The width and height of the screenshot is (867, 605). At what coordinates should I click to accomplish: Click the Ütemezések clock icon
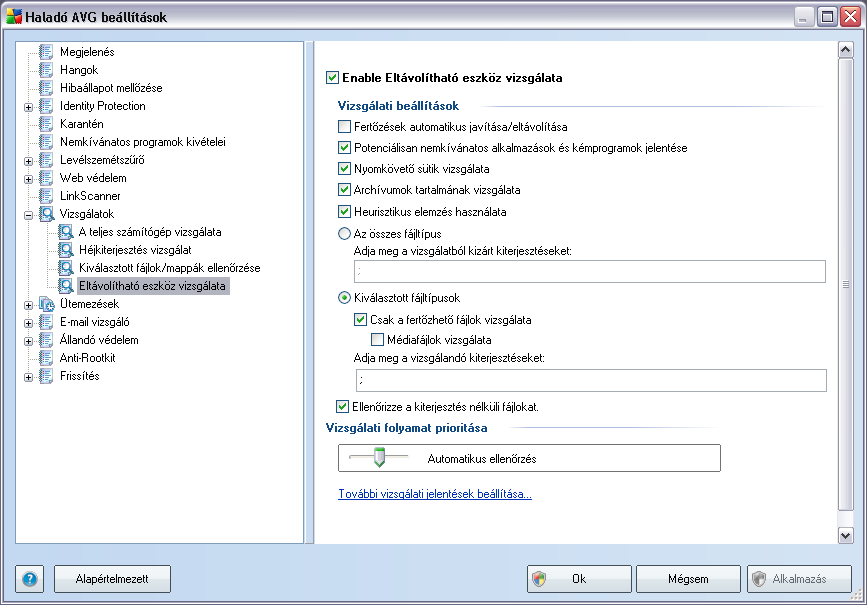[x=46, y=304]
